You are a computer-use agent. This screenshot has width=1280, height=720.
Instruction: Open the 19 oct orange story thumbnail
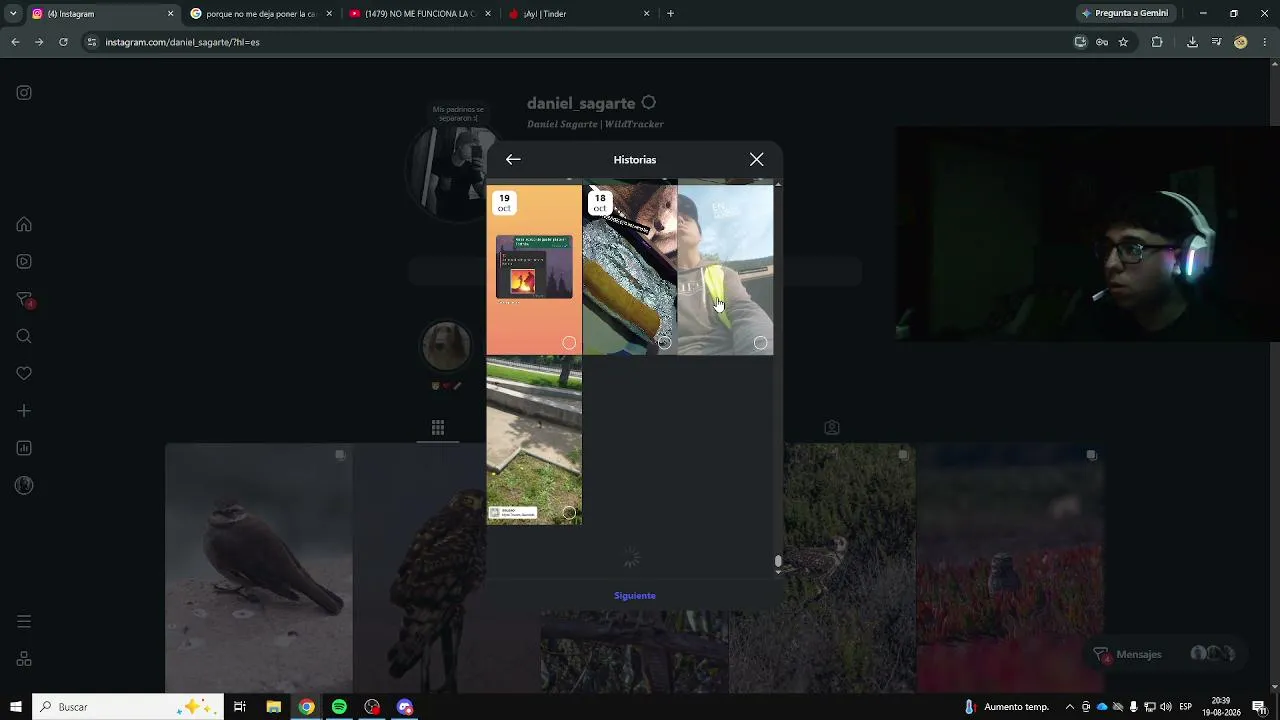click(x=534, y=269)
